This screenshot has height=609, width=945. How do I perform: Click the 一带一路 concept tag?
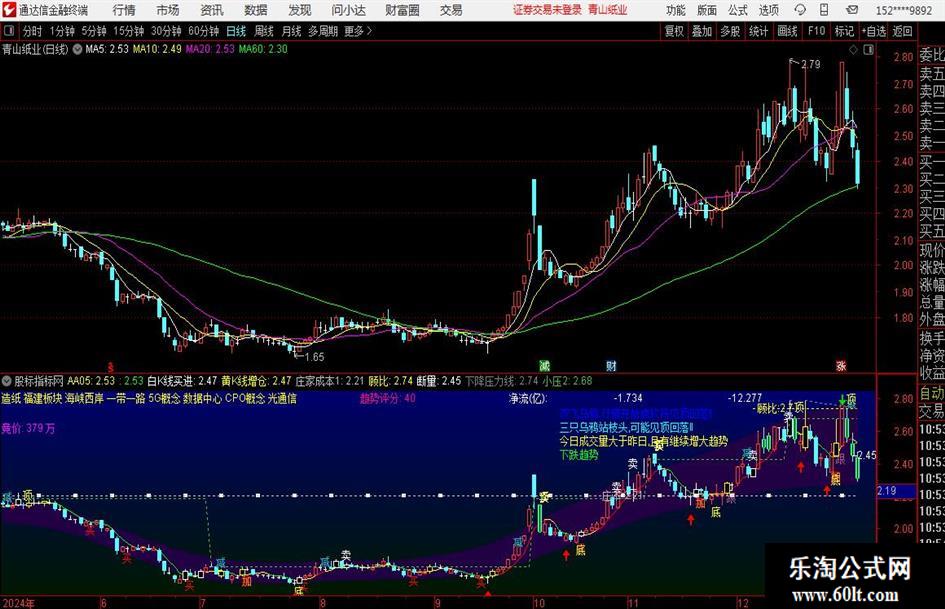126,399
